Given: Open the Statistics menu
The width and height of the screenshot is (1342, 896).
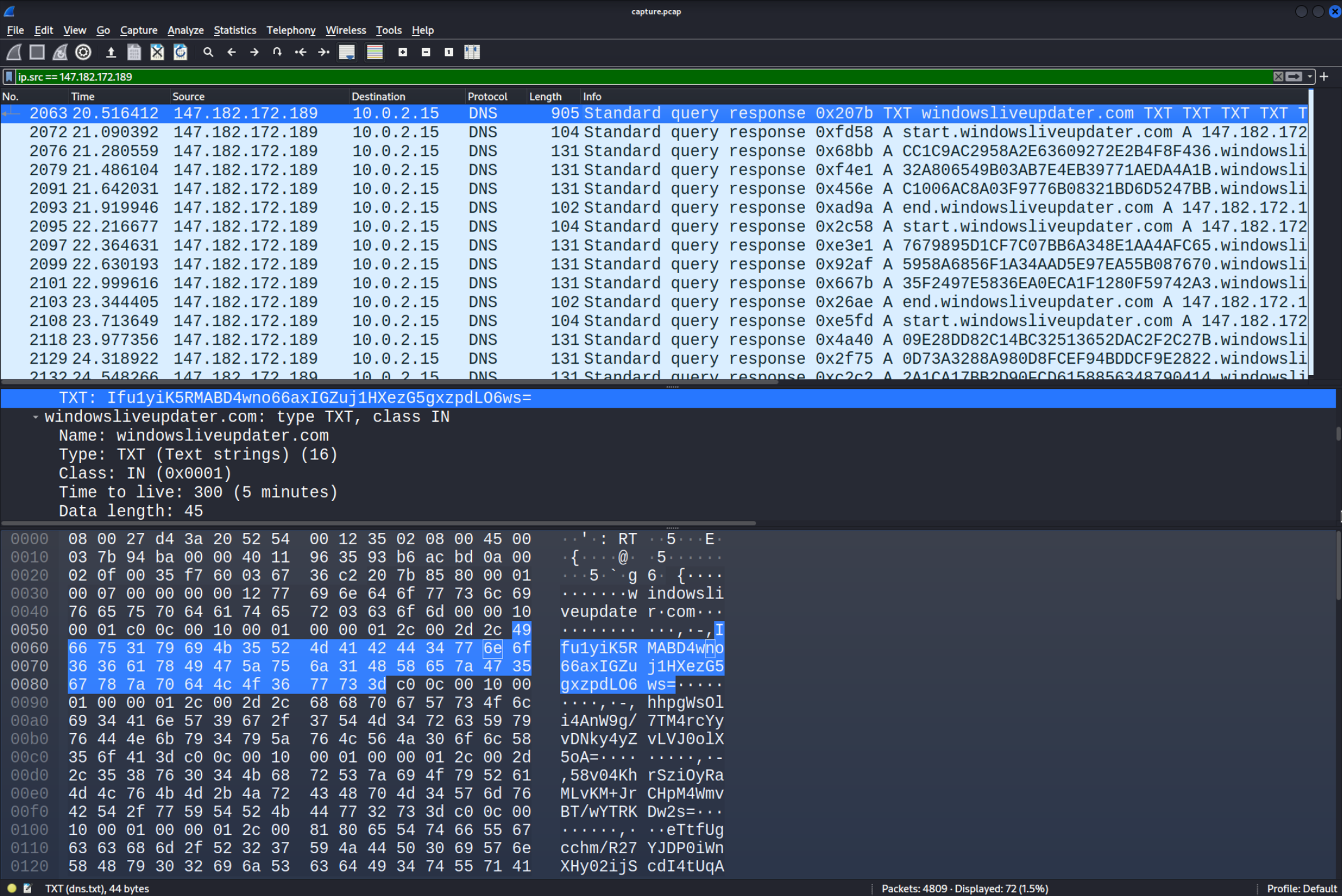Looking at the screenshot, I should click(x=235, y=30).
